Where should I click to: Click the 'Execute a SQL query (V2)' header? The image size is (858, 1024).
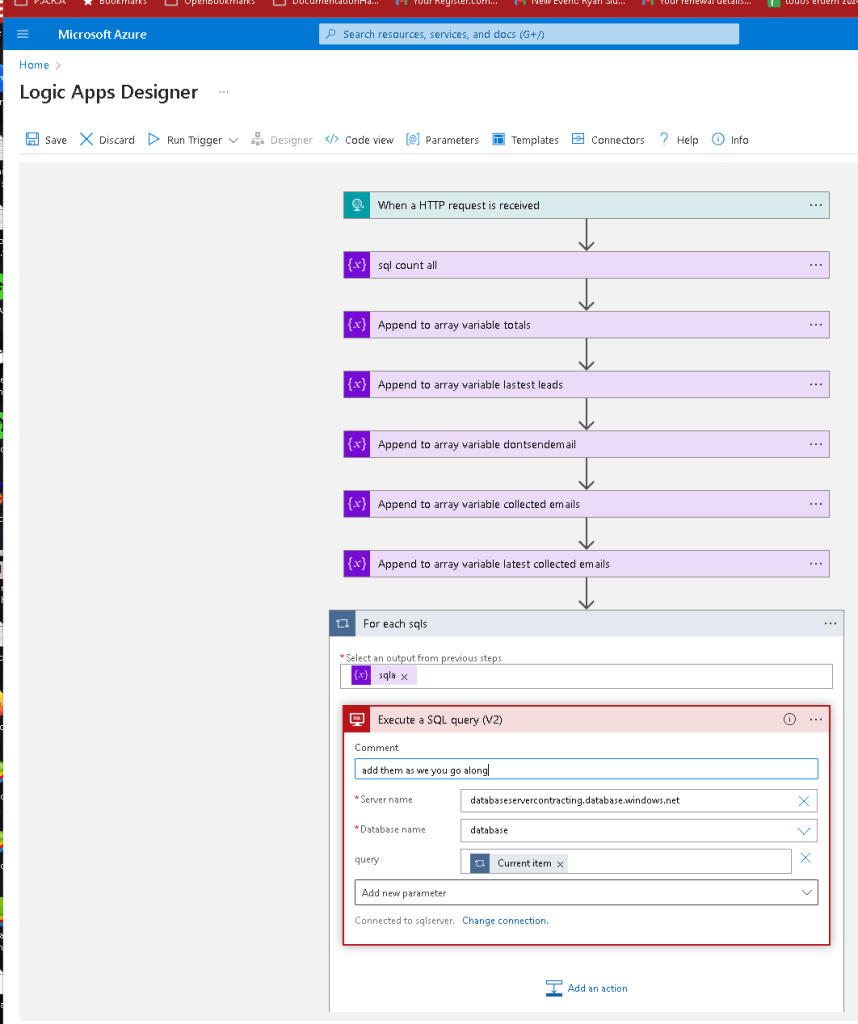point(586,720)
